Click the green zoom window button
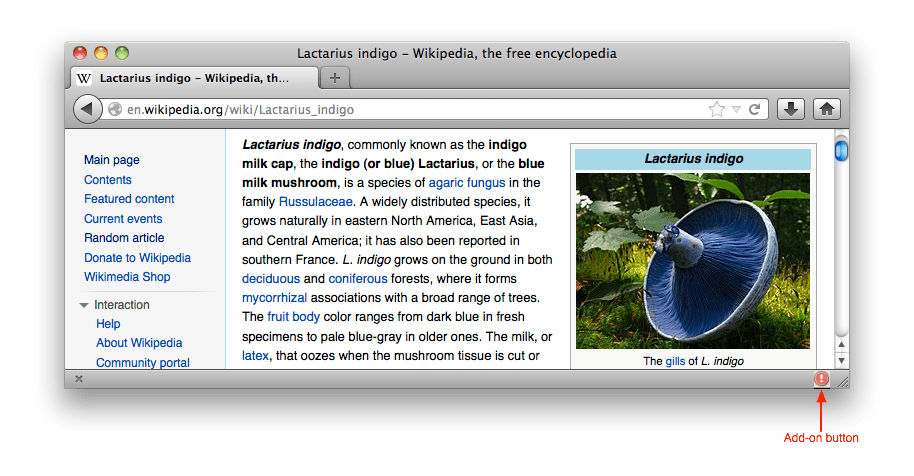This screenshot has width=914, height=476. (x=122, y=53)
